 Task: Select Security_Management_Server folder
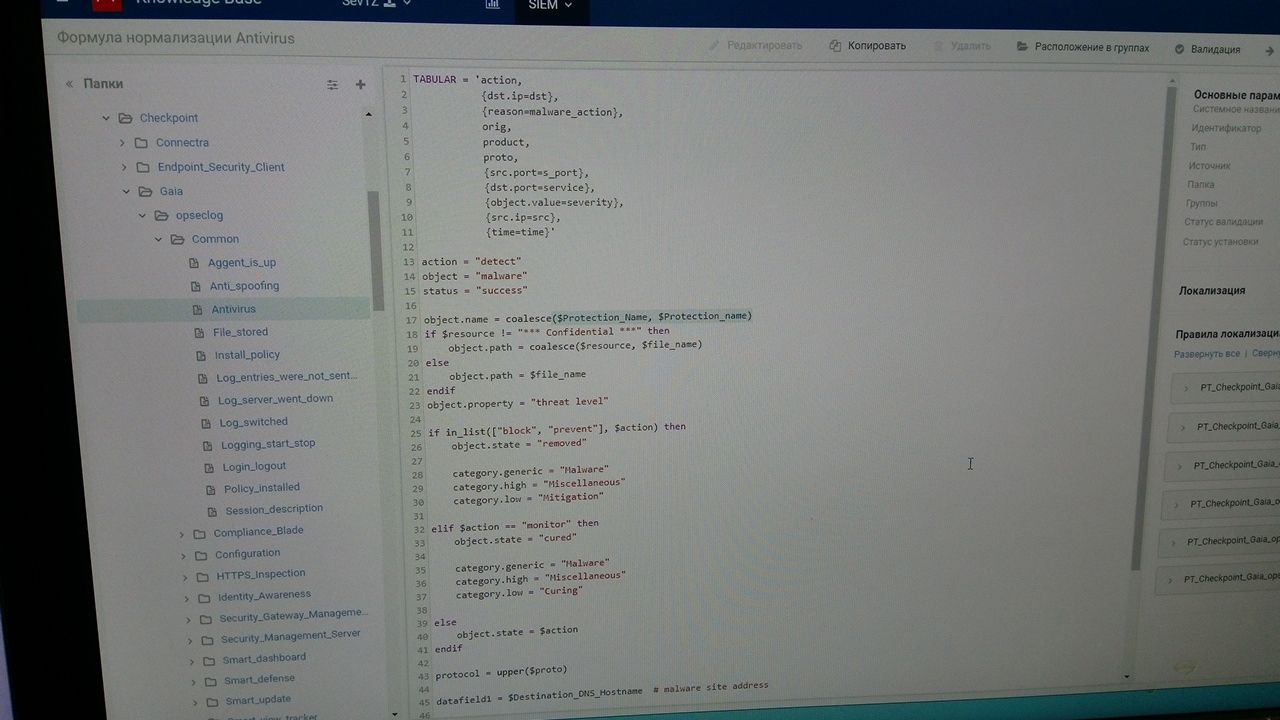pos(290,636)
